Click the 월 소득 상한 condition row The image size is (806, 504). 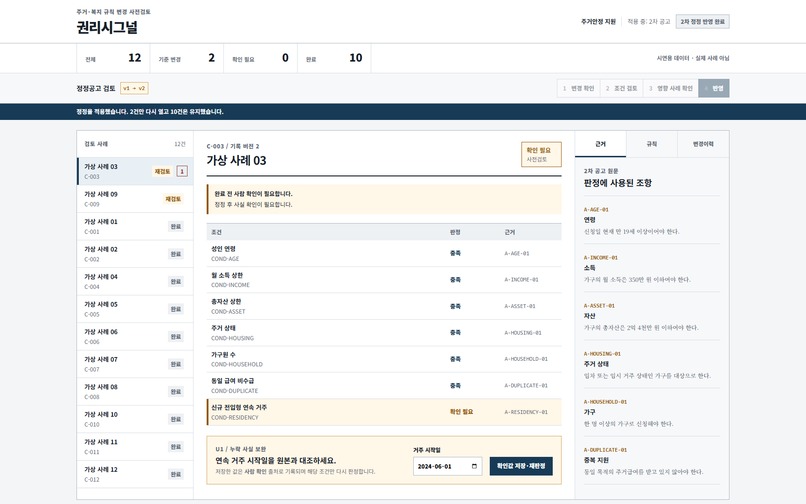click(x=383, y=280)
